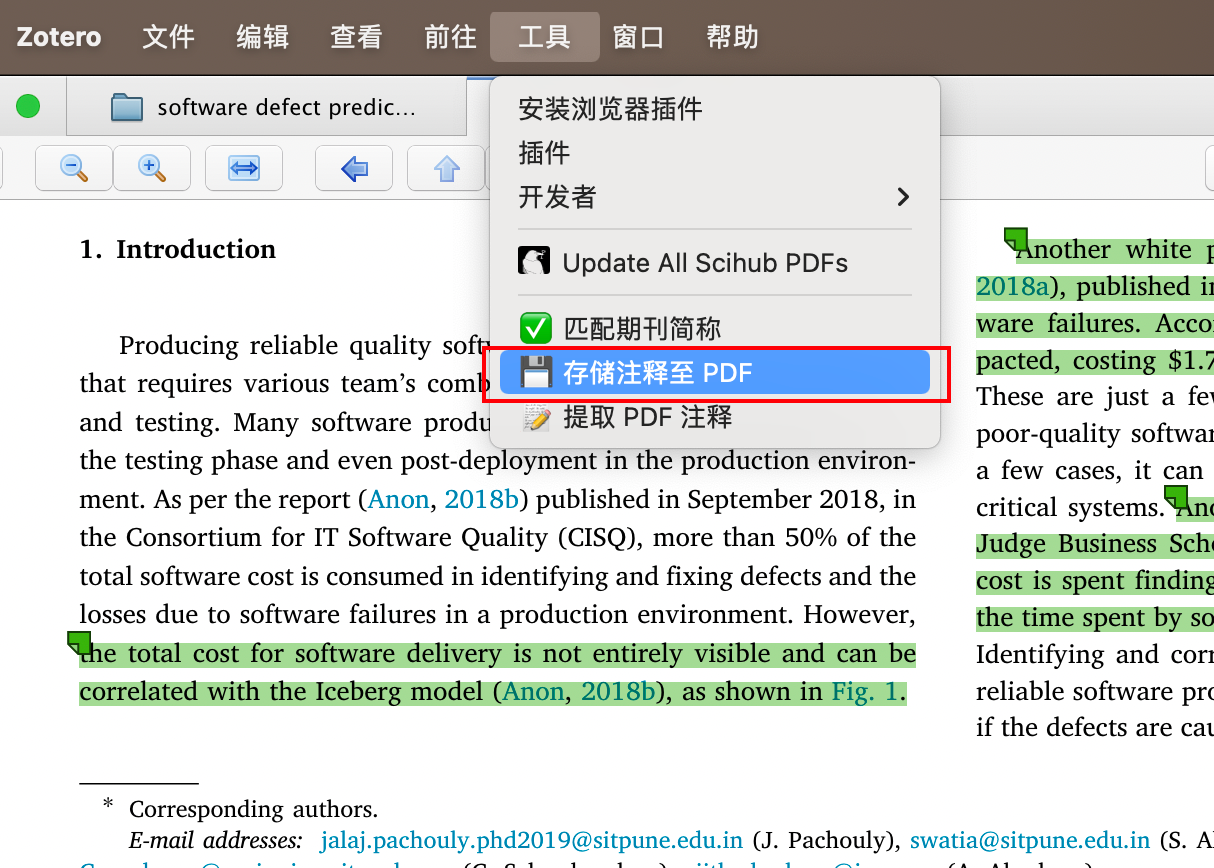This screenshot has width=1214, height=868.
Task: Open the 窗口 menu
Action: 639,36
